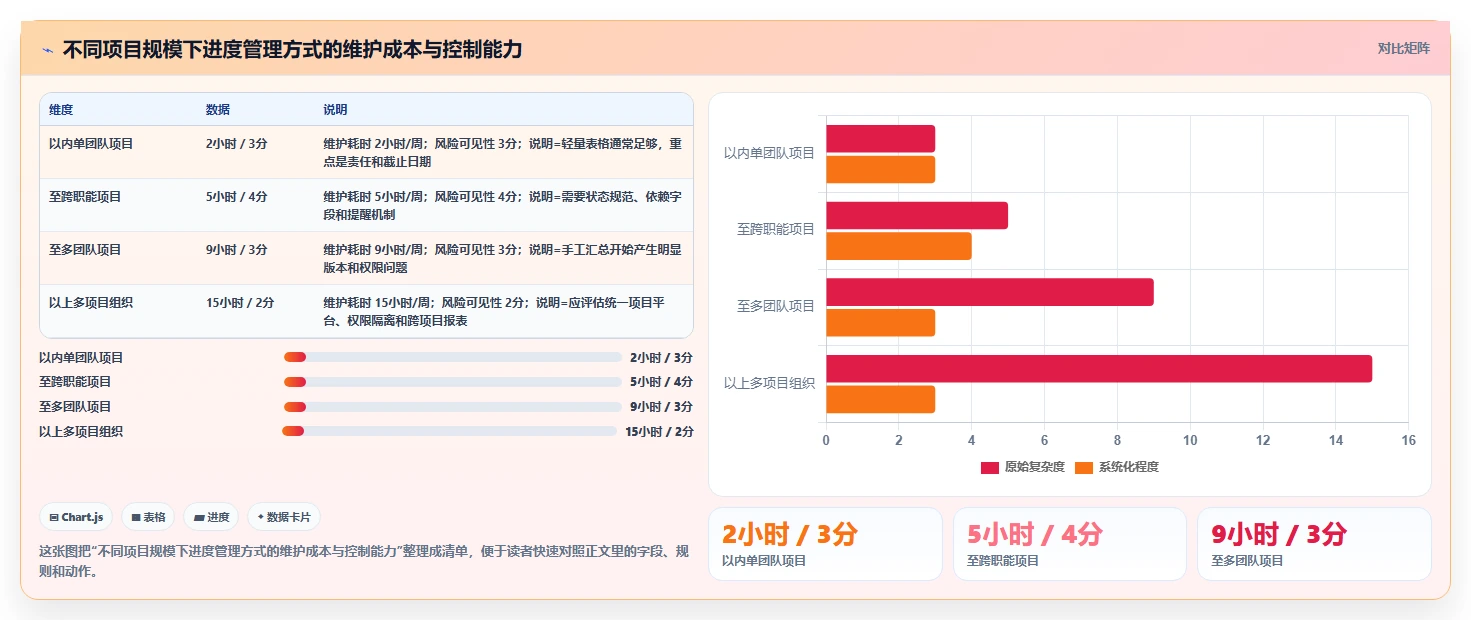Toggle the 系统化程度 orange legend swatch
Screen dimensions: 1471x620
[1084, 467]
